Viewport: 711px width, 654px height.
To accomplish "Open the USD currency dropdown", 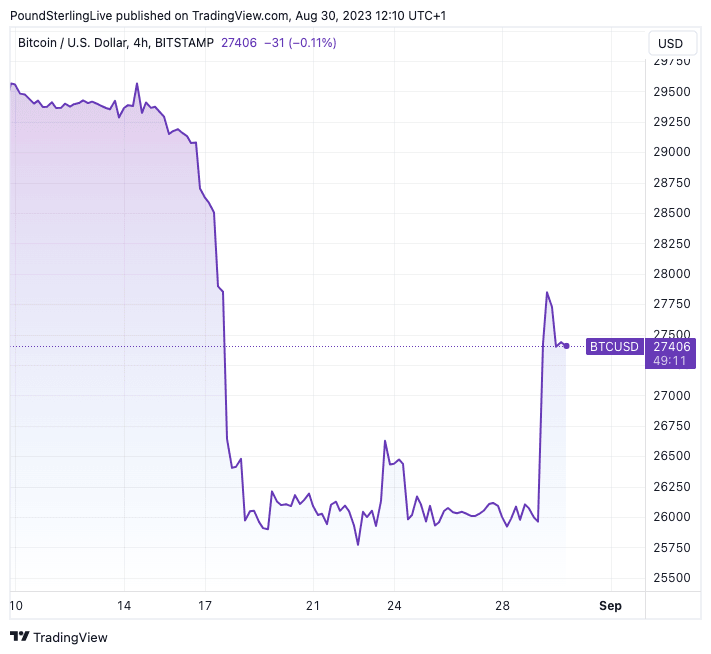I will tap(670, 43).
